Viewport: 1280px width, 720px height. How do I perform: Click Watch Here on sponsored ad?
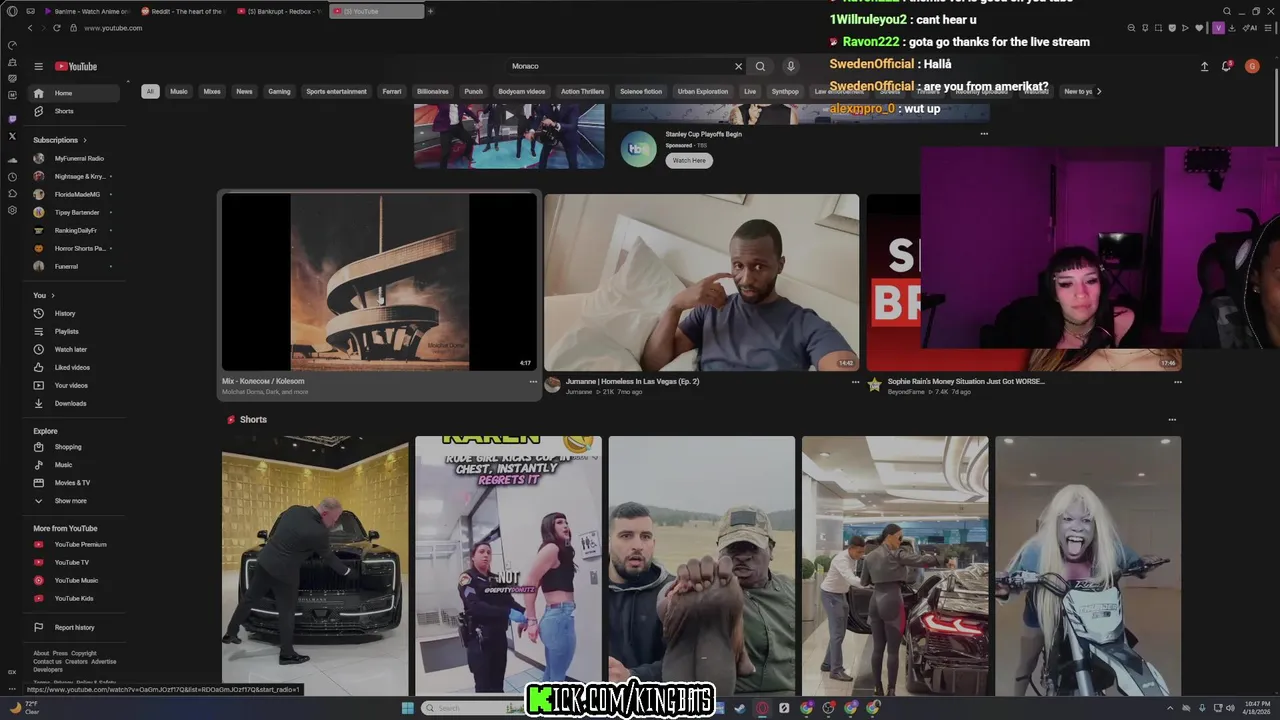689,160
